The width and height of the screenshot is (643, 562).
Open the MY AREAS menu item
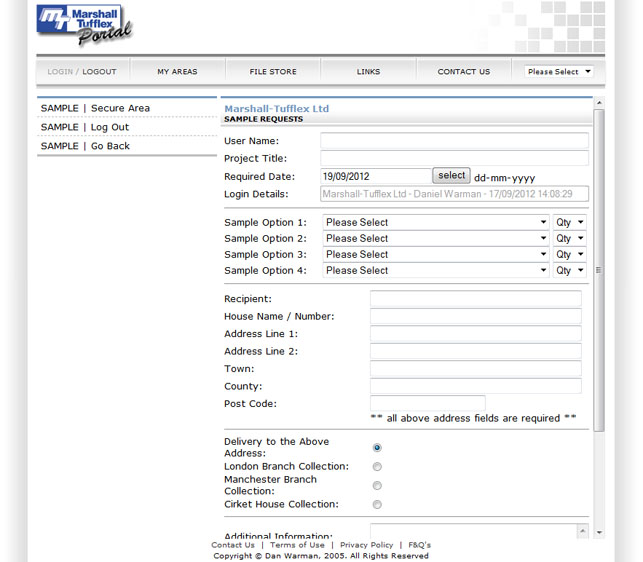(x=177, y=71)
